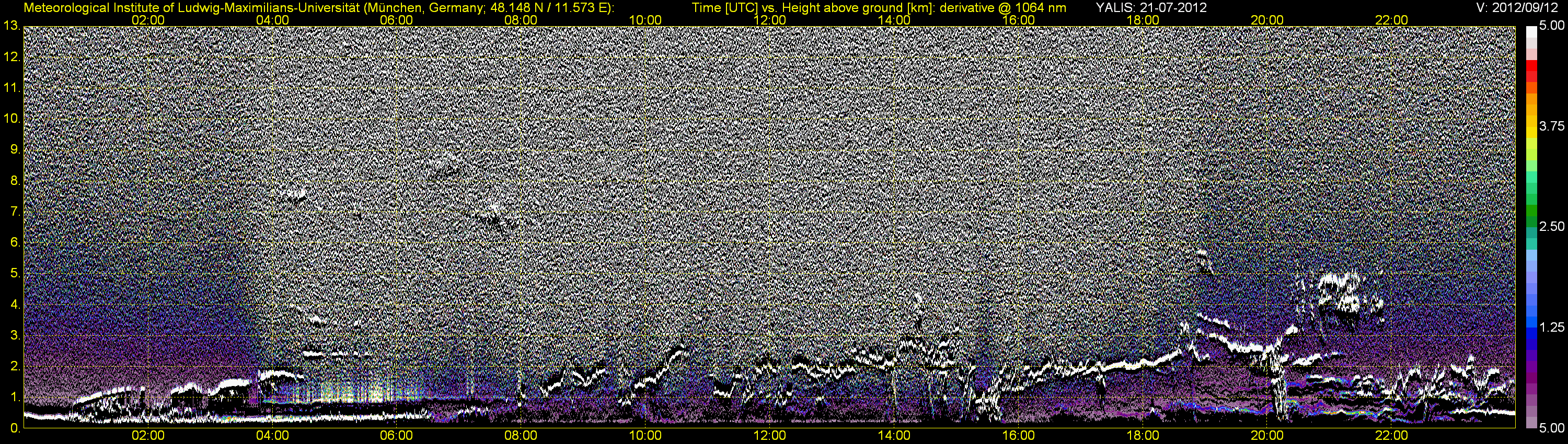Image resolution: width=1568 pixels, height=444 pixels.
Task: Click the 1.25 color scale value
Action: tap(1552, 327)
